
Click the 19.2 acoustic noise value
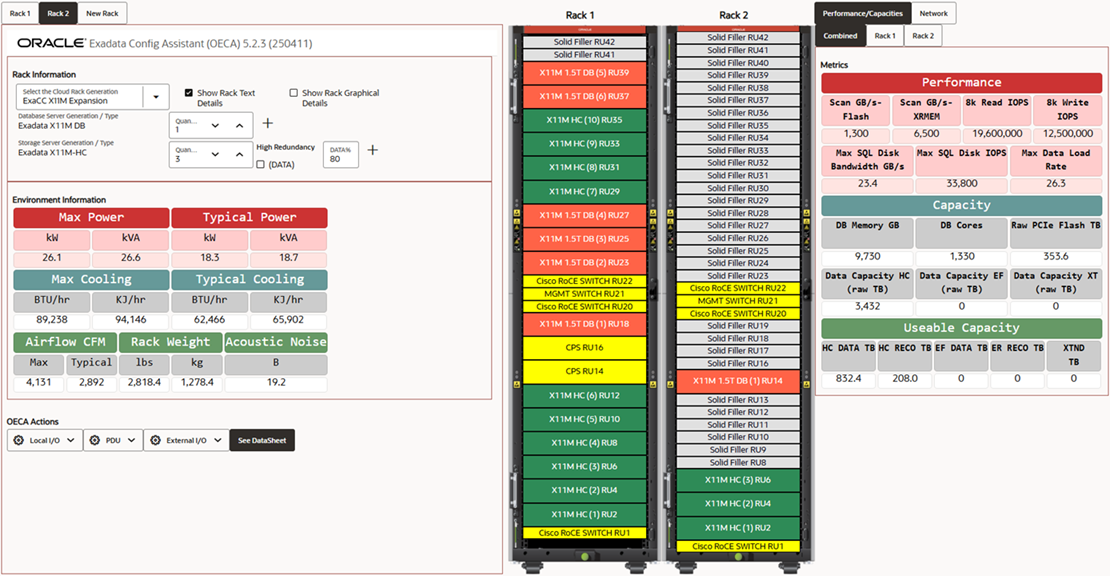276,382
